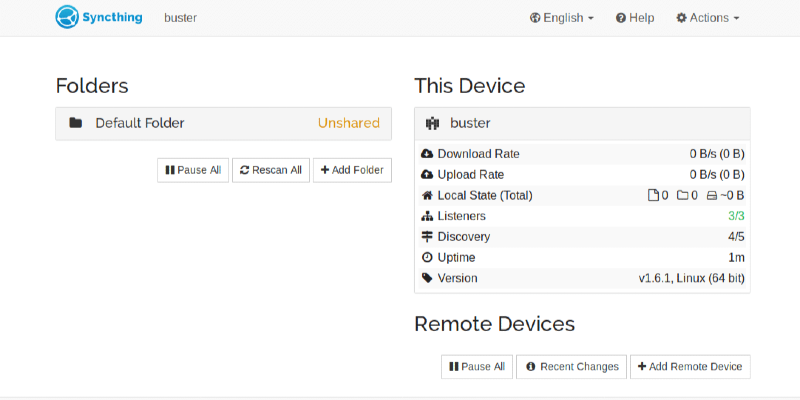800x400 pixels.
Task: Click the Upload Rate cloud icon
Action: (x=428, y=175)
